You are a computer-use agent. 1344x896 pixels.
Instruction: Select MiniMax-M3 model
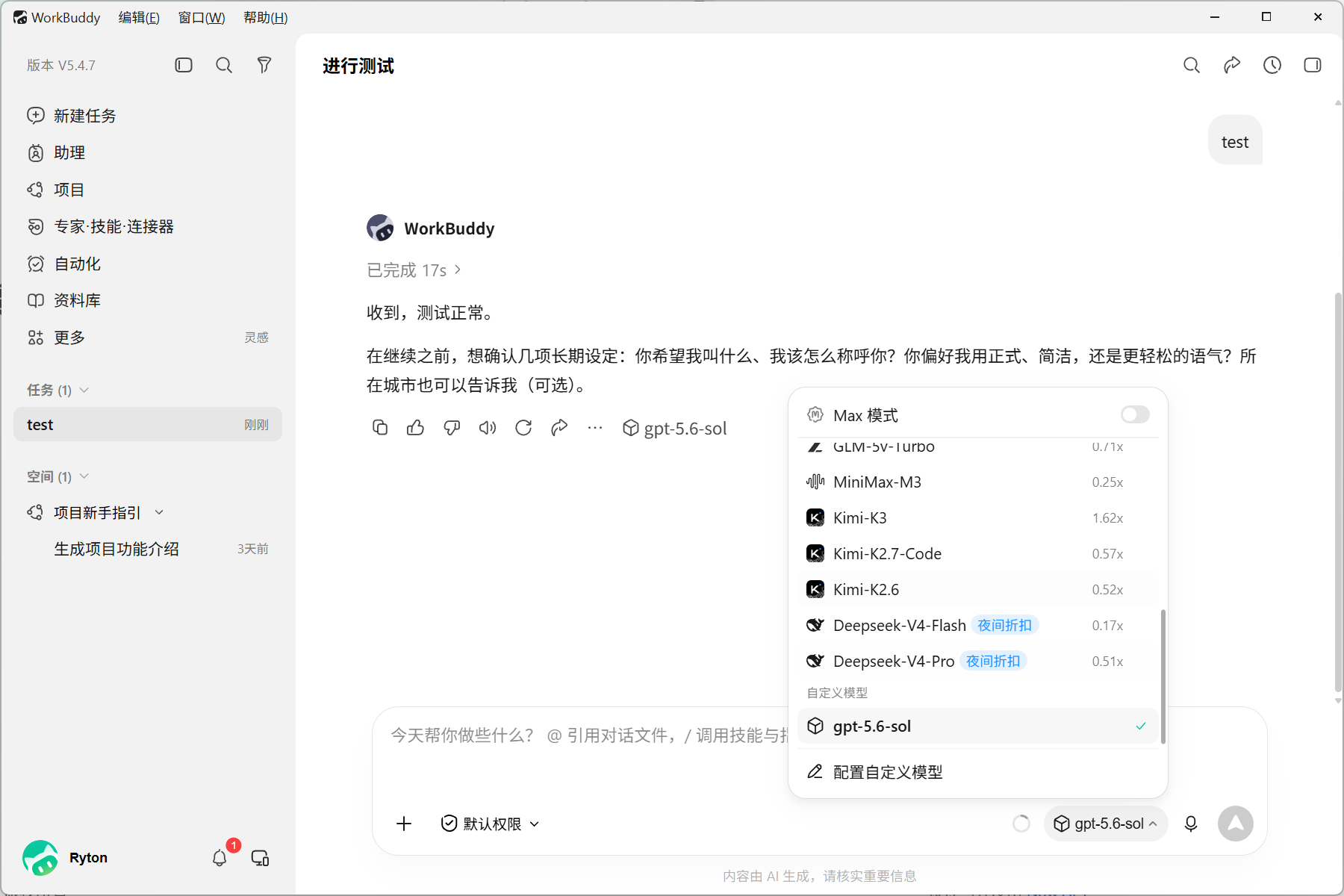click(x=977, y=482)
